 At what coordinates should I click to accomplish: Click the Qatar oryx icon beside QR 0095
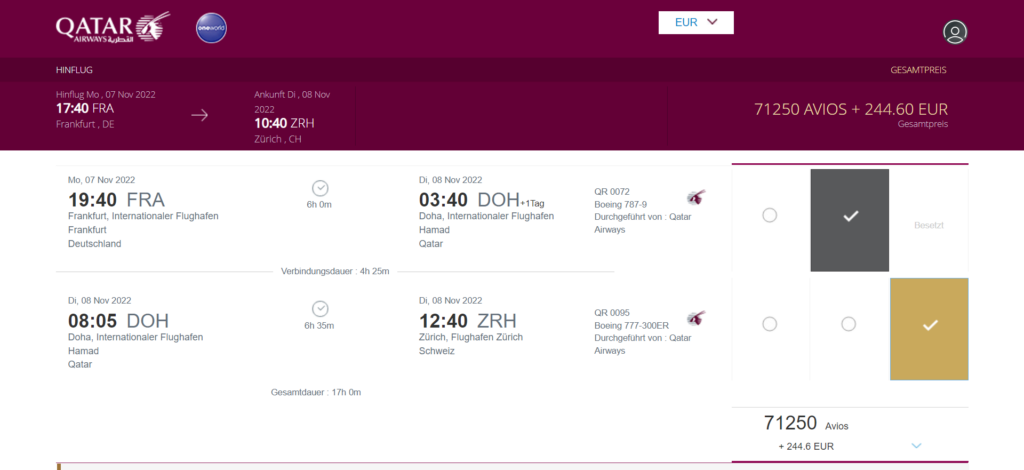click(696, 318)
